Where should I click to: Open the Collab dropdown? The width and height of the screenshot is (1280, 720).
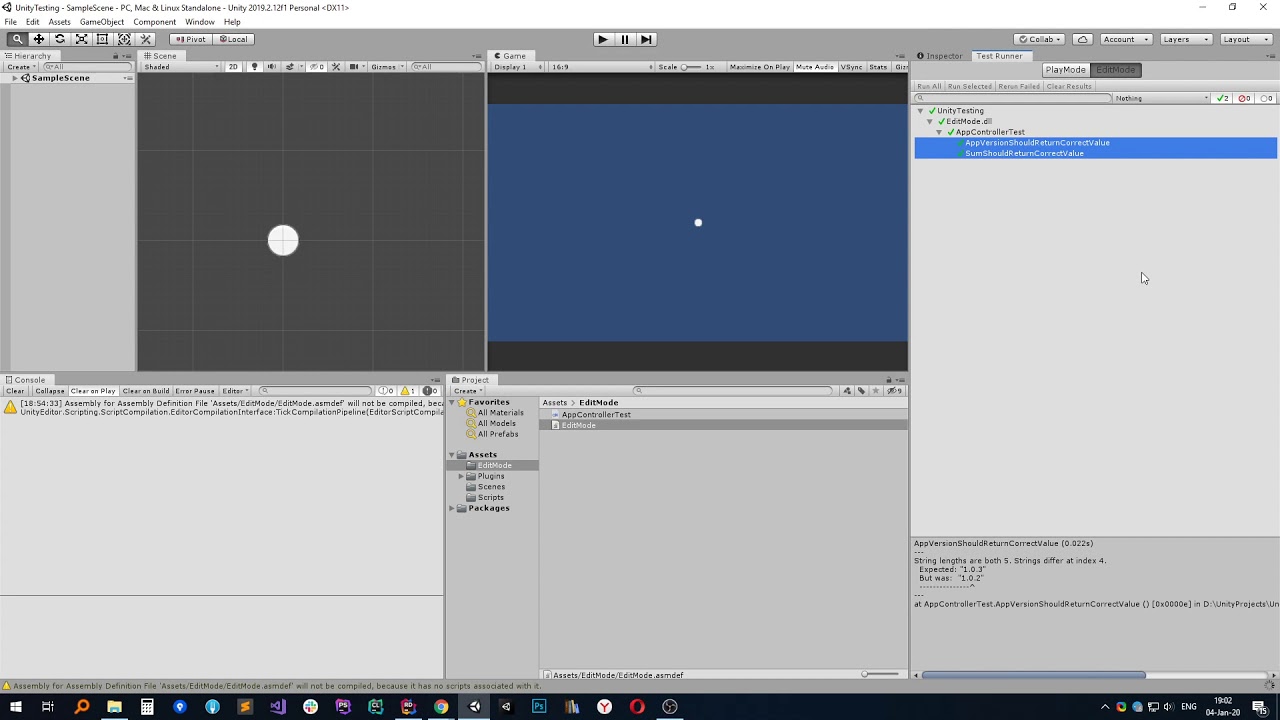click(1039, 39)
